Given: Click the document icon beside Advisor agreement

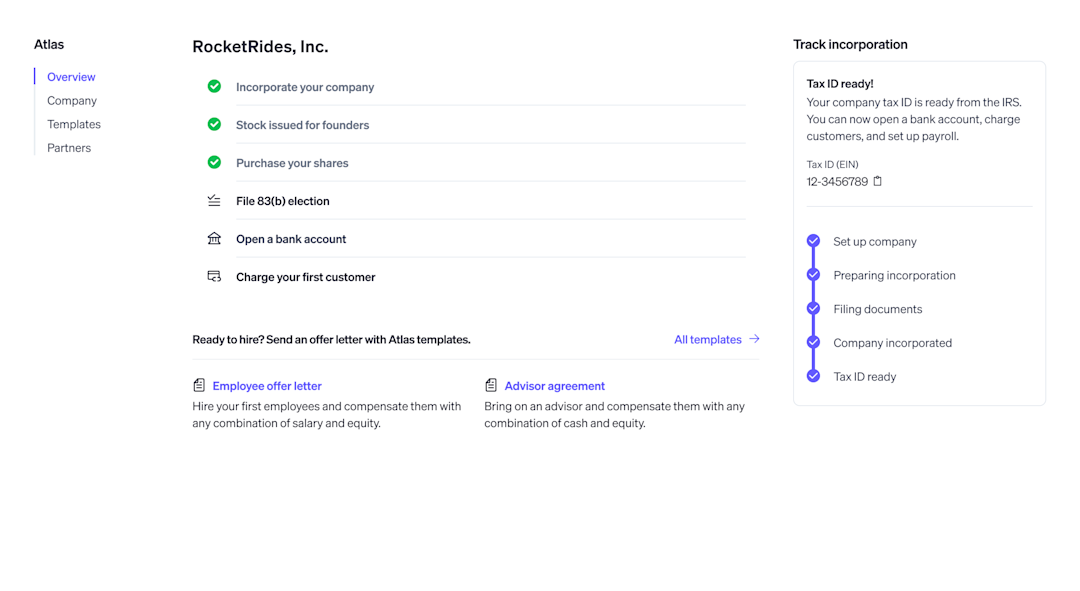Looking at the screenshot, I should pos(490,384).
